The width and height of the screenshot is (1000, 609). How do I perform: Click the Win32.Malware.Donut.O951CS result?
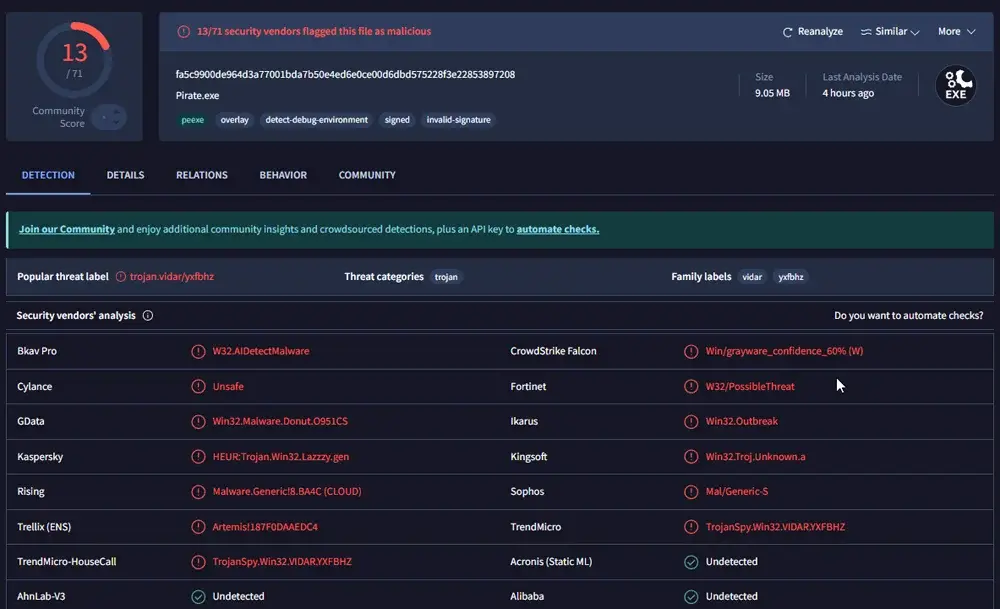[x=280, y=422]
